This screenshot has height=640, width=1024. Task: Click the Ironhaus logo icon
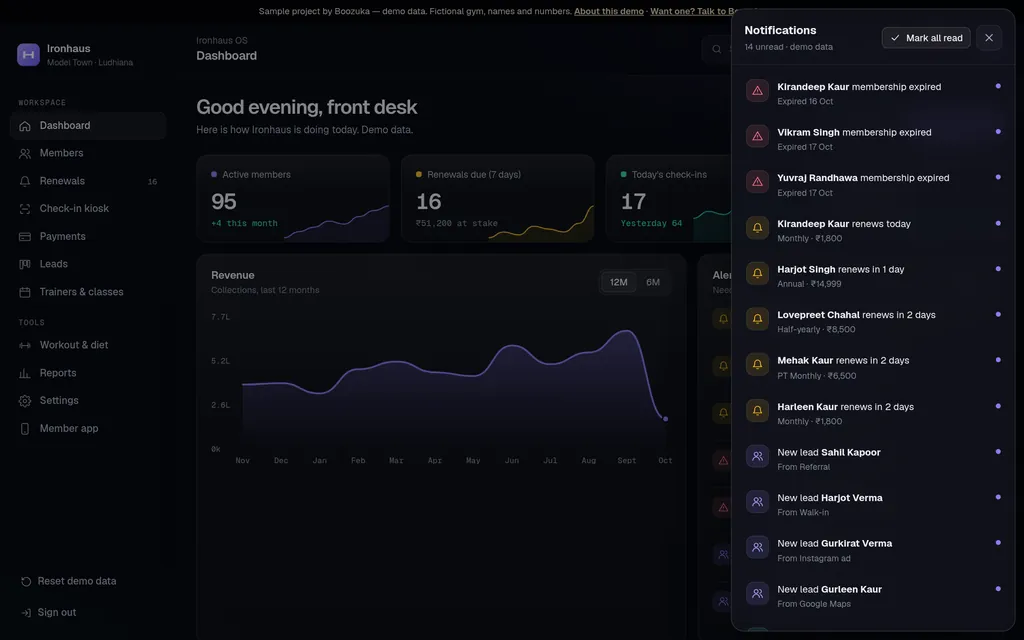pos(28,55)
